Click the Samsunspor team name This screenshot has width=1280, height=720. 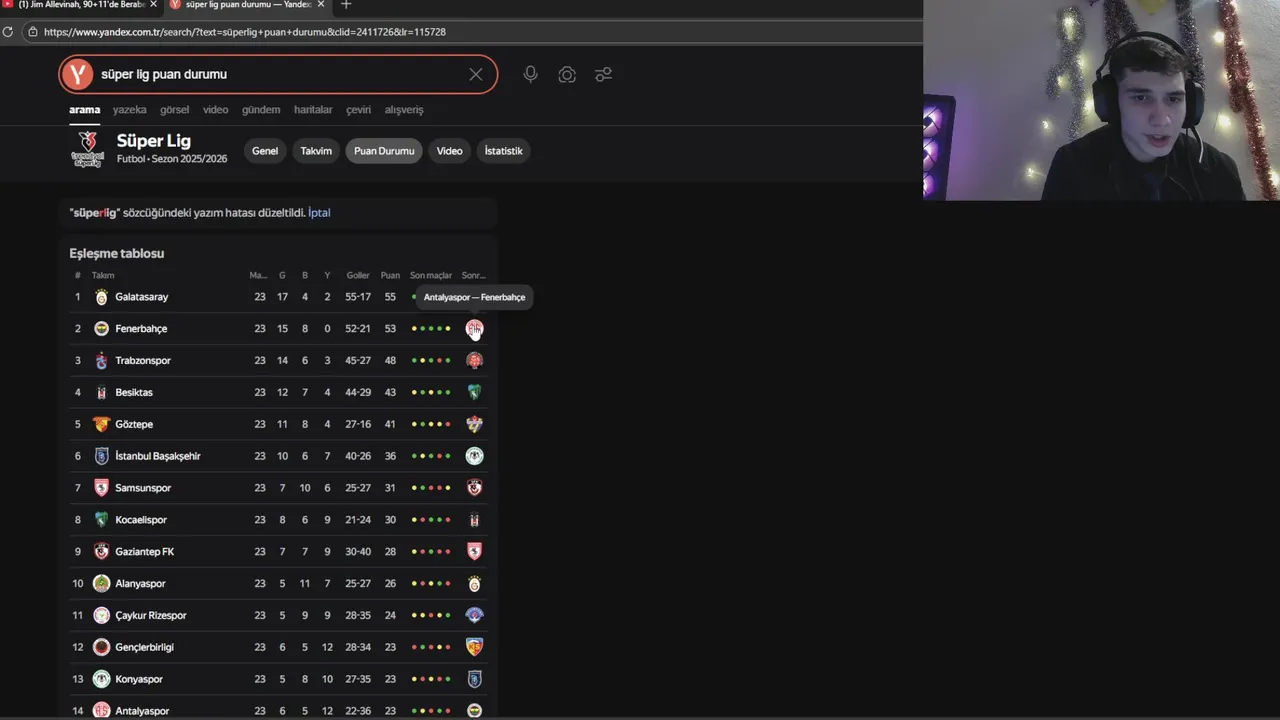click(x=143, y=488)
